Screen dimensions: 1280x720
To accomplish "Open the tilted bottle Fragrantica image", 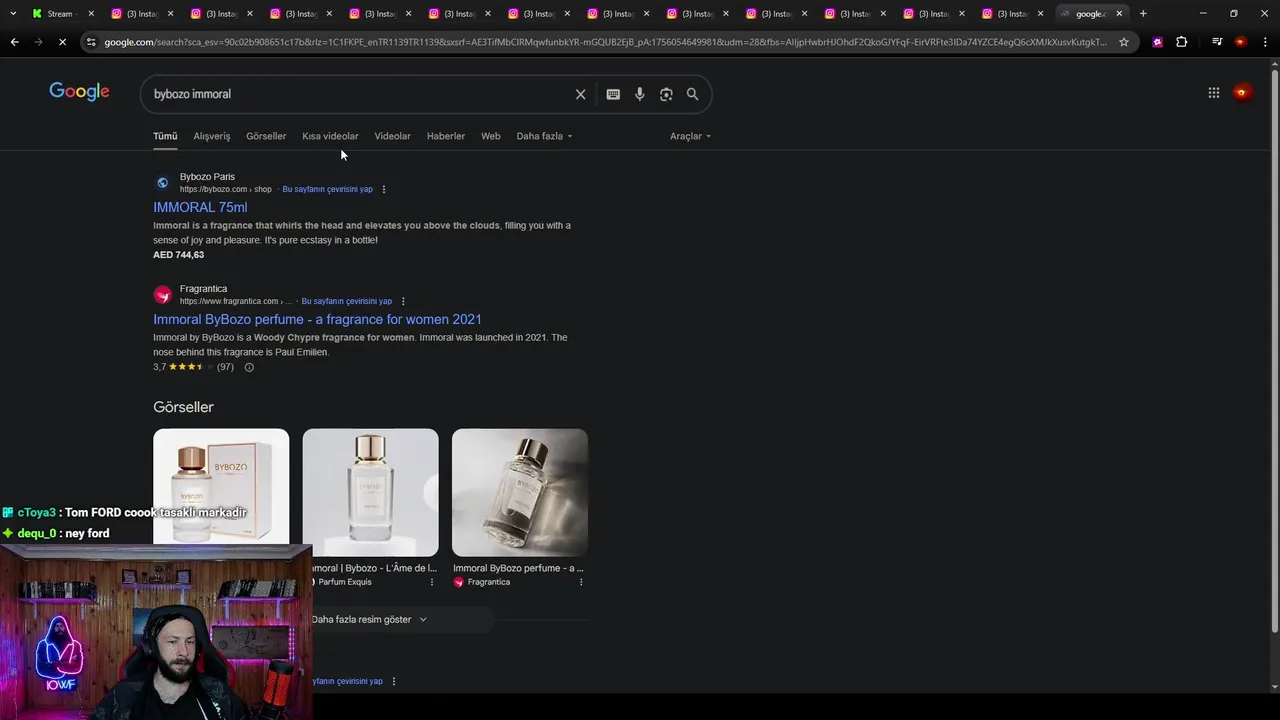I will click(520, 492).
